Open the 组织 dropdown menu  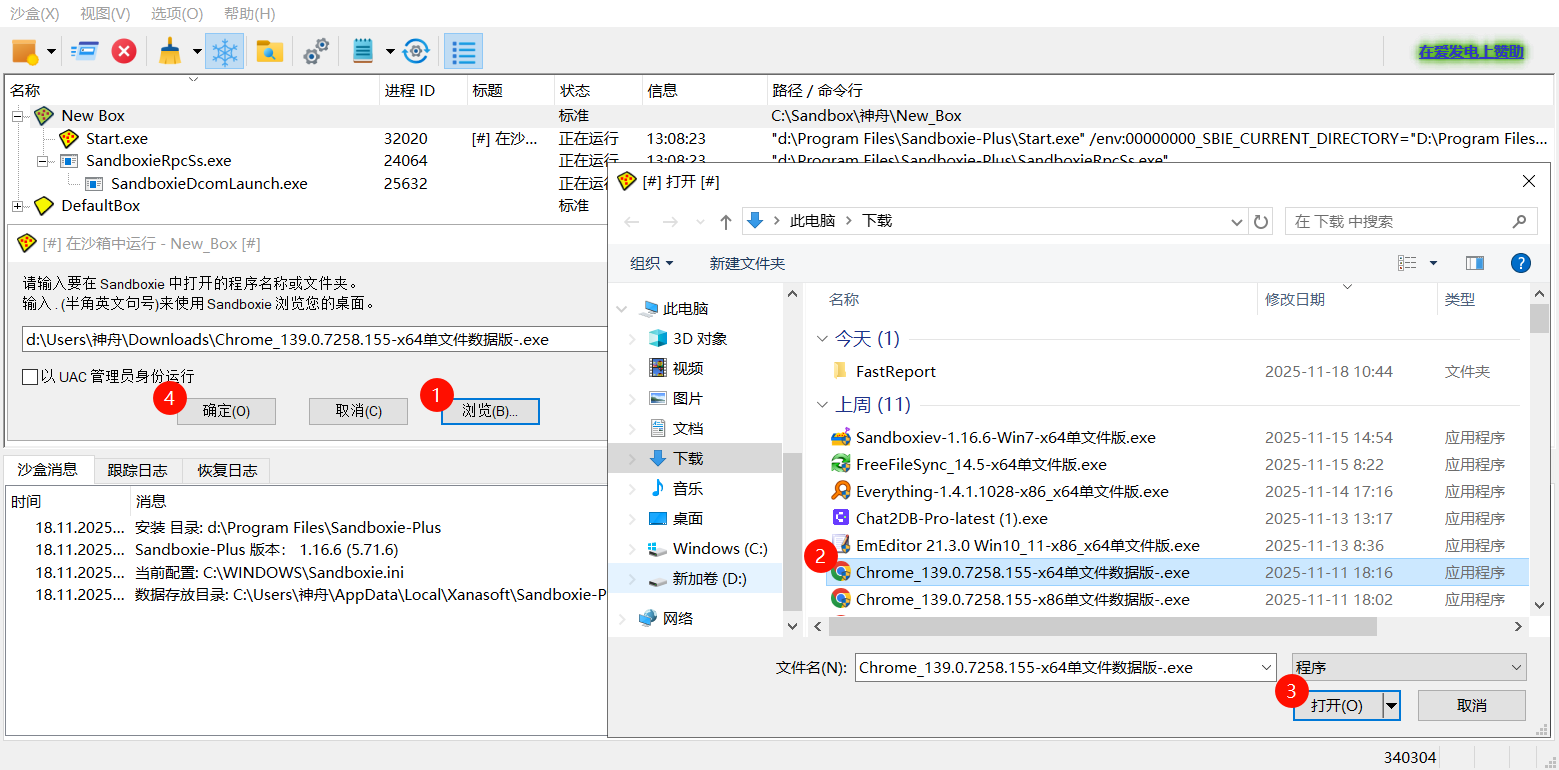pyautogui.click(x=652, y=263)
